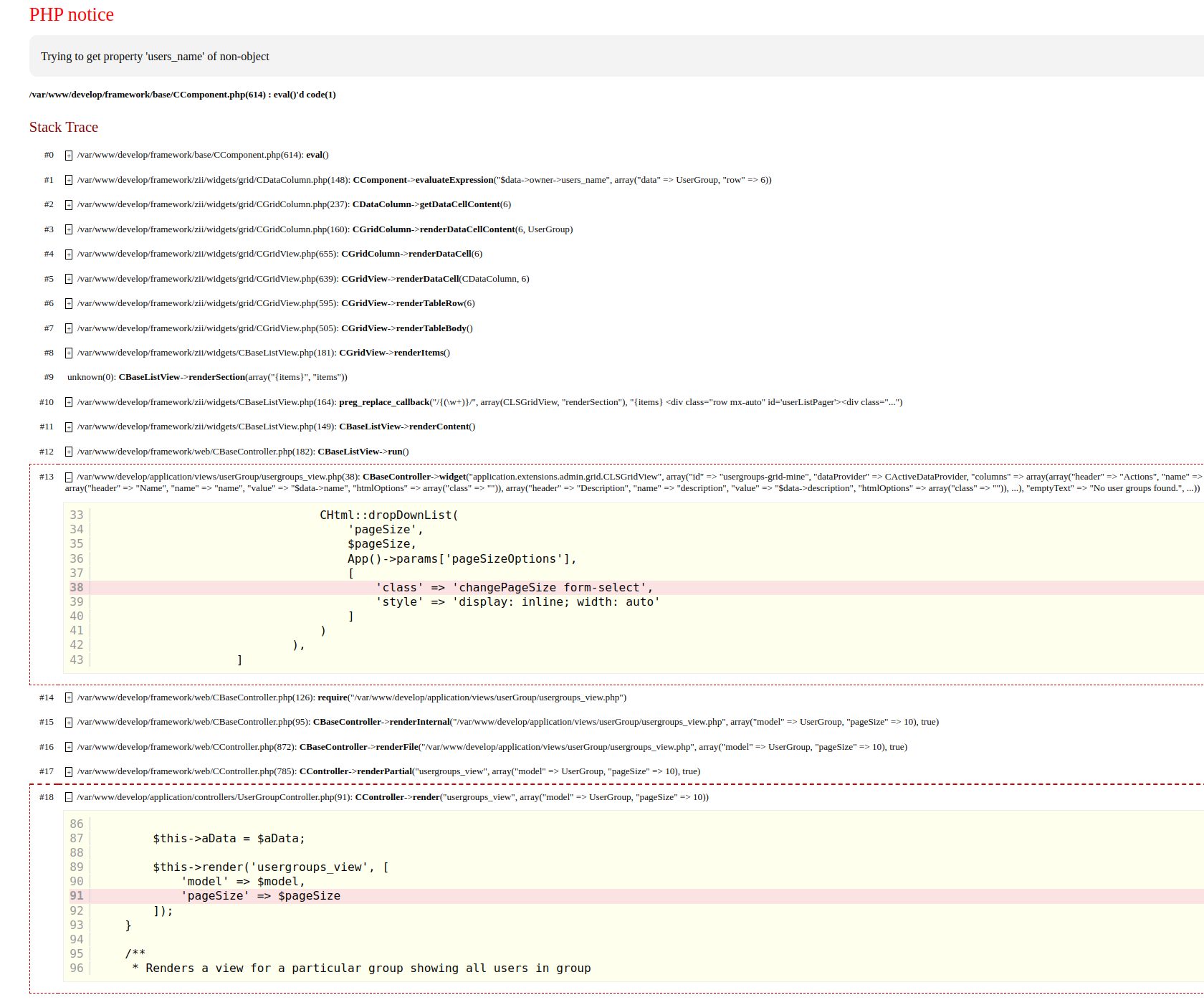Viewport: 1204px width, 1000px height.
Task: Expand frame #12 CBaseListView run plus icon
Action: click(x=69, y=452)
